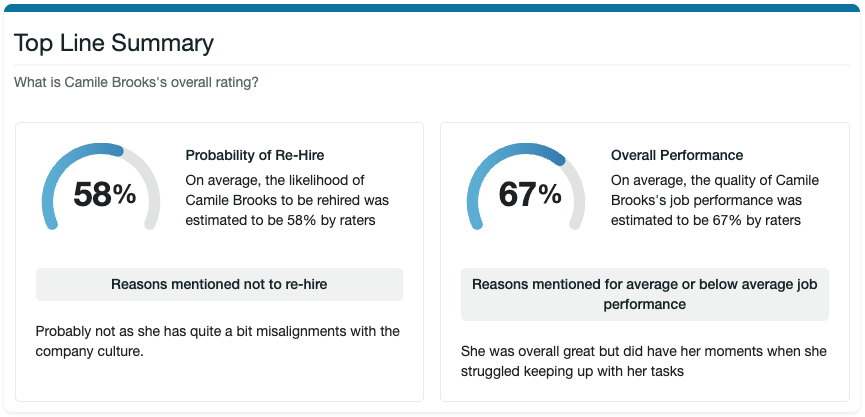
Task: Click empty space below the culture misalignment comment
Action: [219, 381]
